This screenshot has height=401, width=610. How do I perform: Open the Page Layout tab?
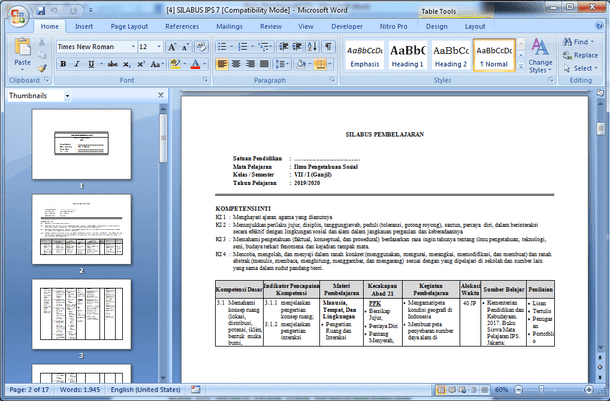129,26
